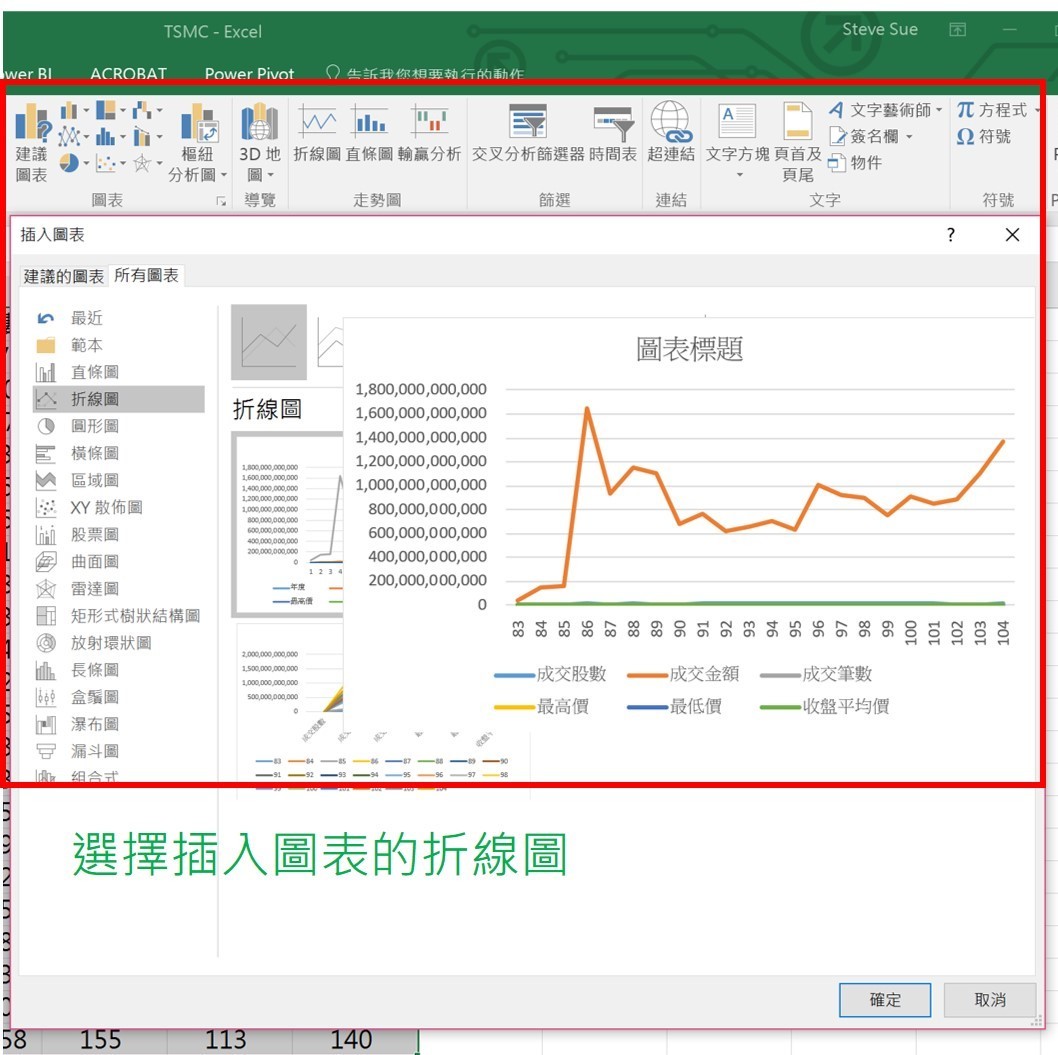Insert a Line sparkline (折線圖) from ribbon
The image size is (1058, 1055).
316,133
